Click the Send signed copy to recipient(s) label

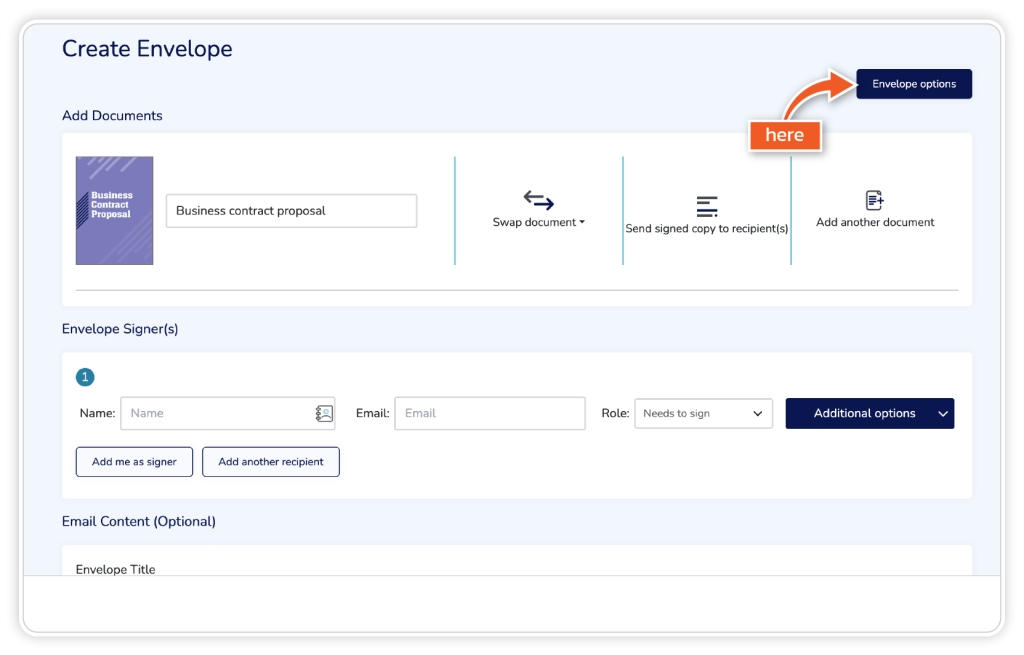tap(707, 229)
